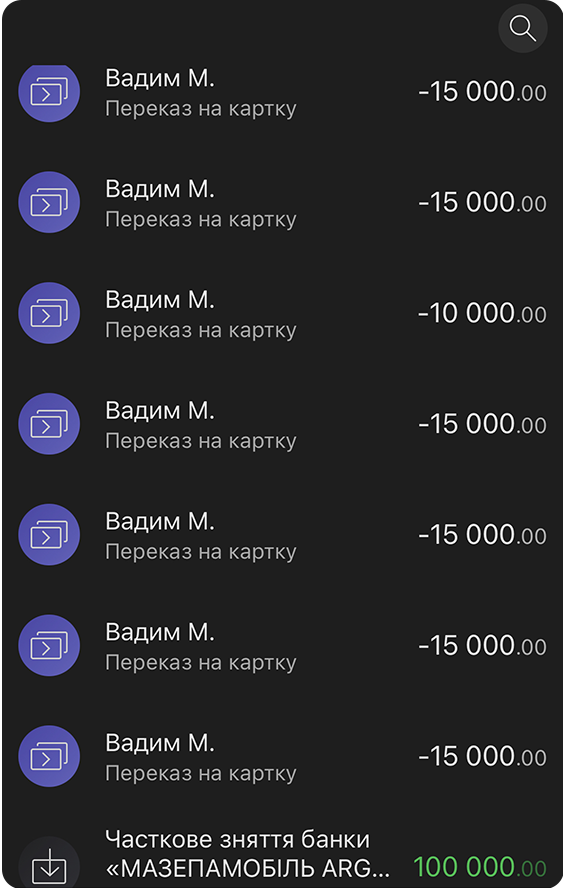Image resolution: width=563 pixels, height=888 pixels.
Task: Tap the fourth Вадим М. transfer icon from the top
Action: [x=49, y=424]
